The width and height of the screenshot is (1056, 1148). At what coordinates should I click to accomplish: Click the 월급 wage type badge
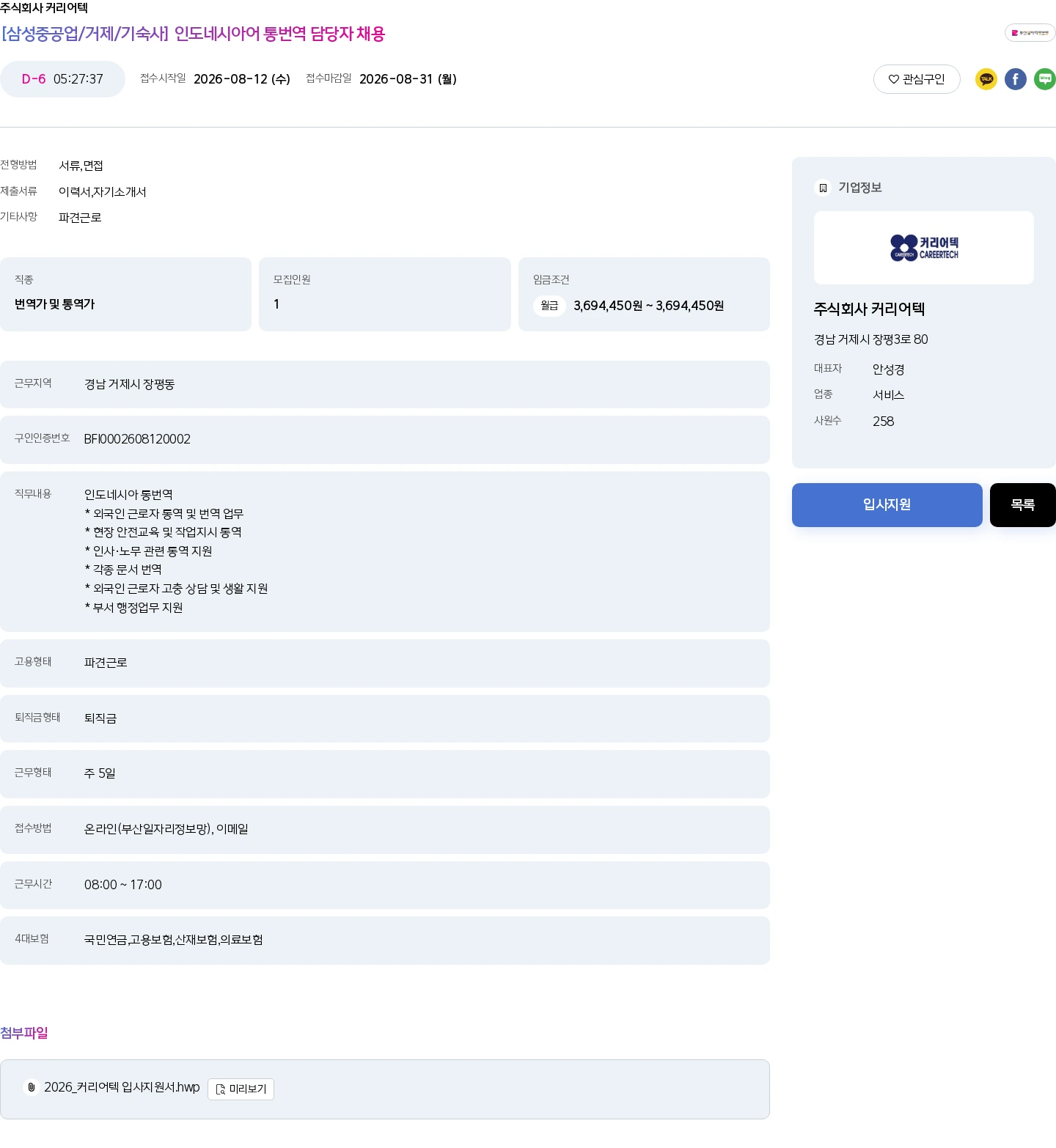(549, 306)
